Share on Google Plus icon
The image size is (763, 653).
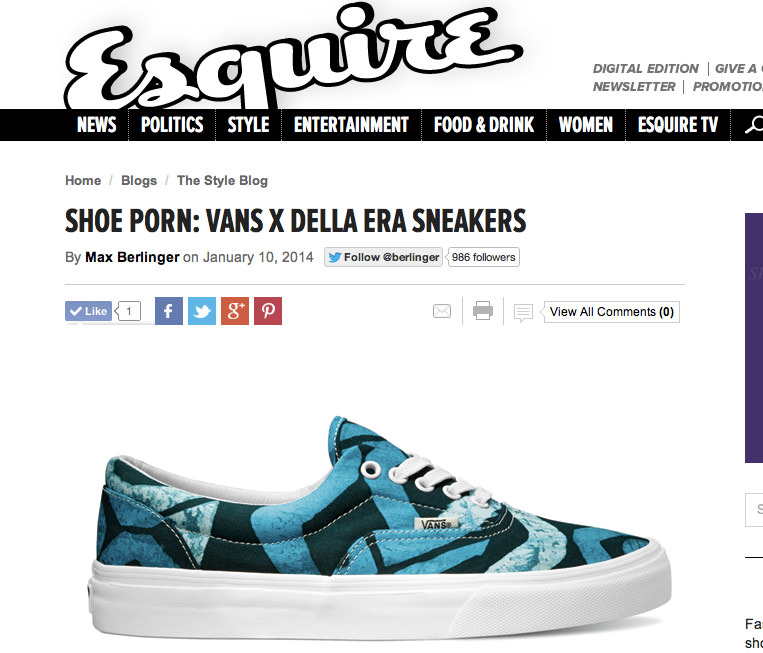click(235, 311)
